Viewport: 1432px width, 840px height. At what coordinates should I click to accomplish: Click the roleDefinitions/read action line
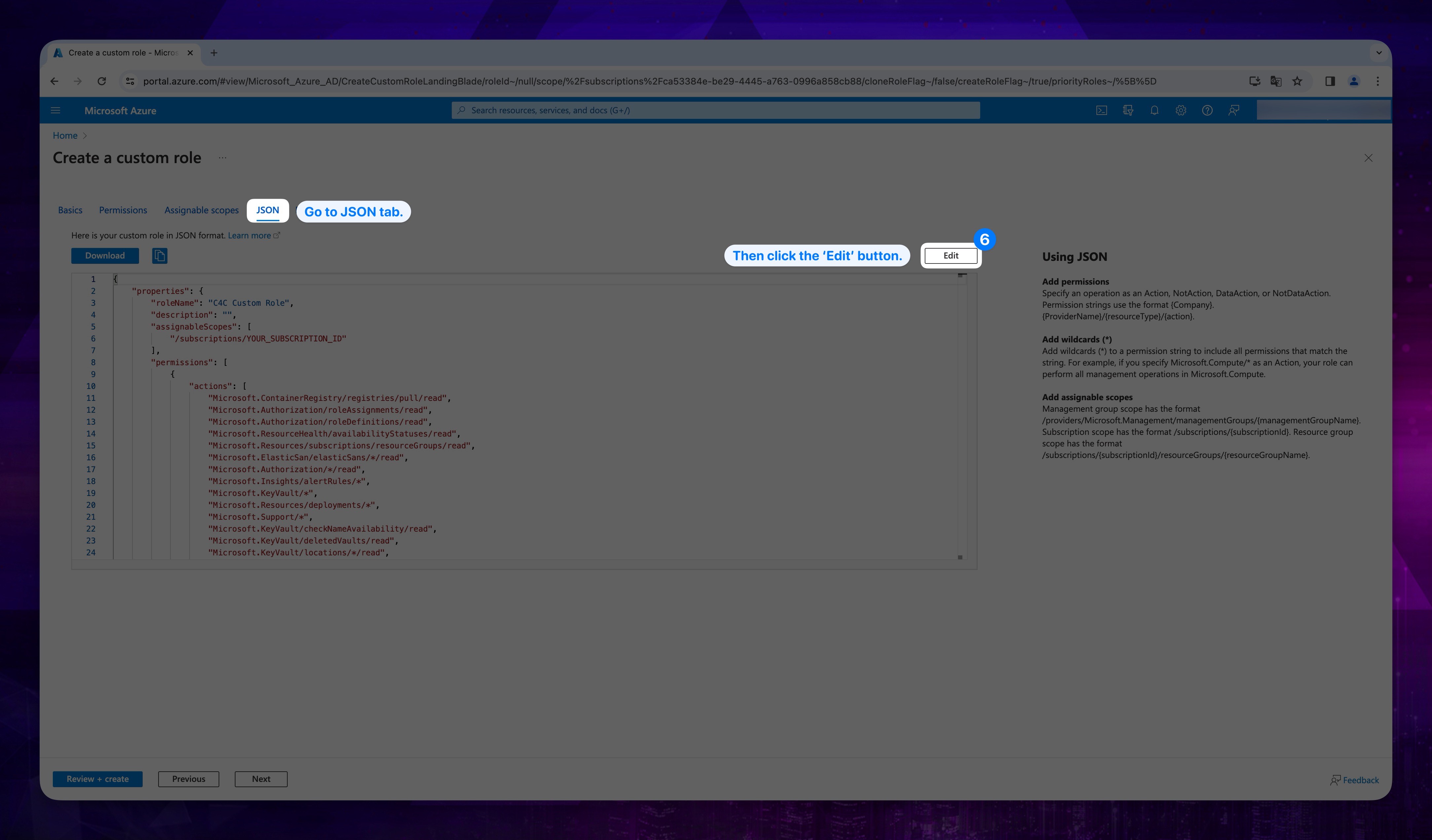tap(320, 422)
